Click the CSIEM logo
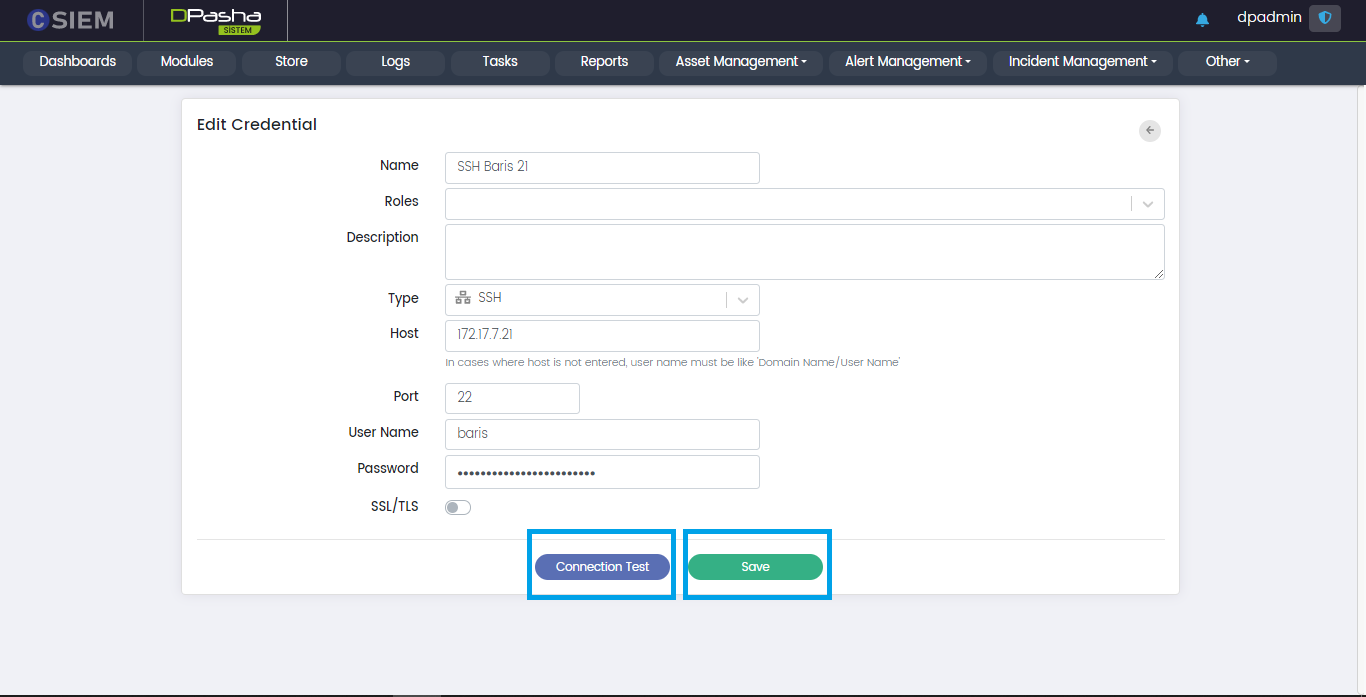This screenshot has width=1366, height=697. click(x=71, y=20)
